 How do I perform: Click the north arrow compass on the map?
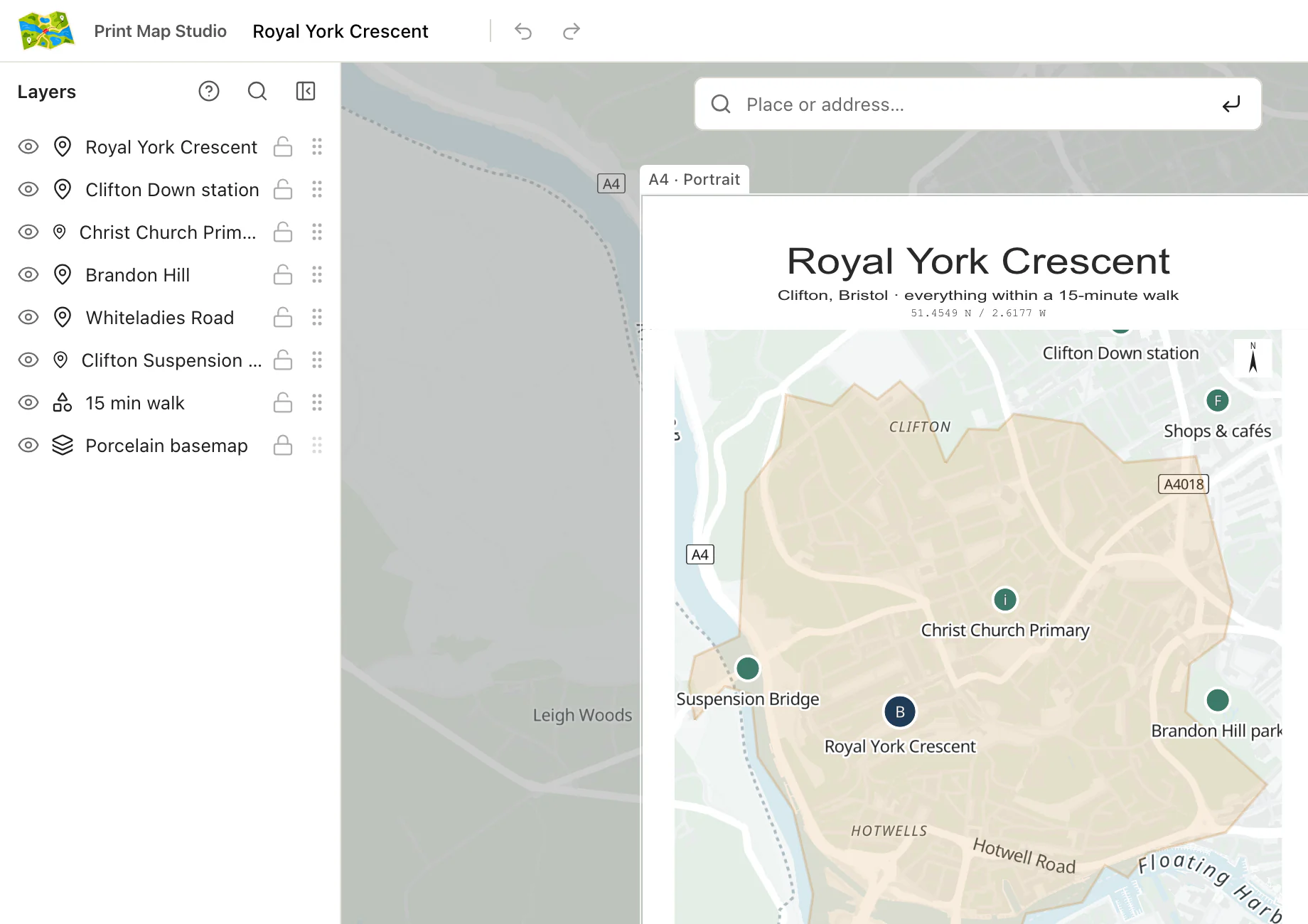coord(1253,358)
